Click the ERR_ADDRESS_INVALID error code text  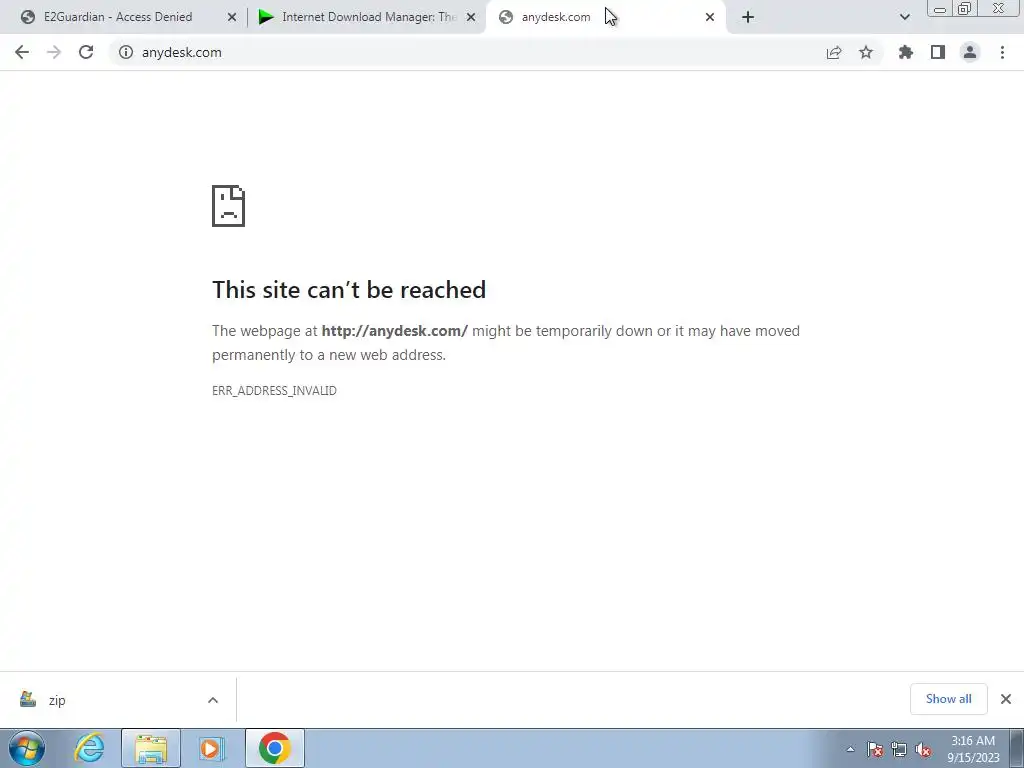pos(274,391)
